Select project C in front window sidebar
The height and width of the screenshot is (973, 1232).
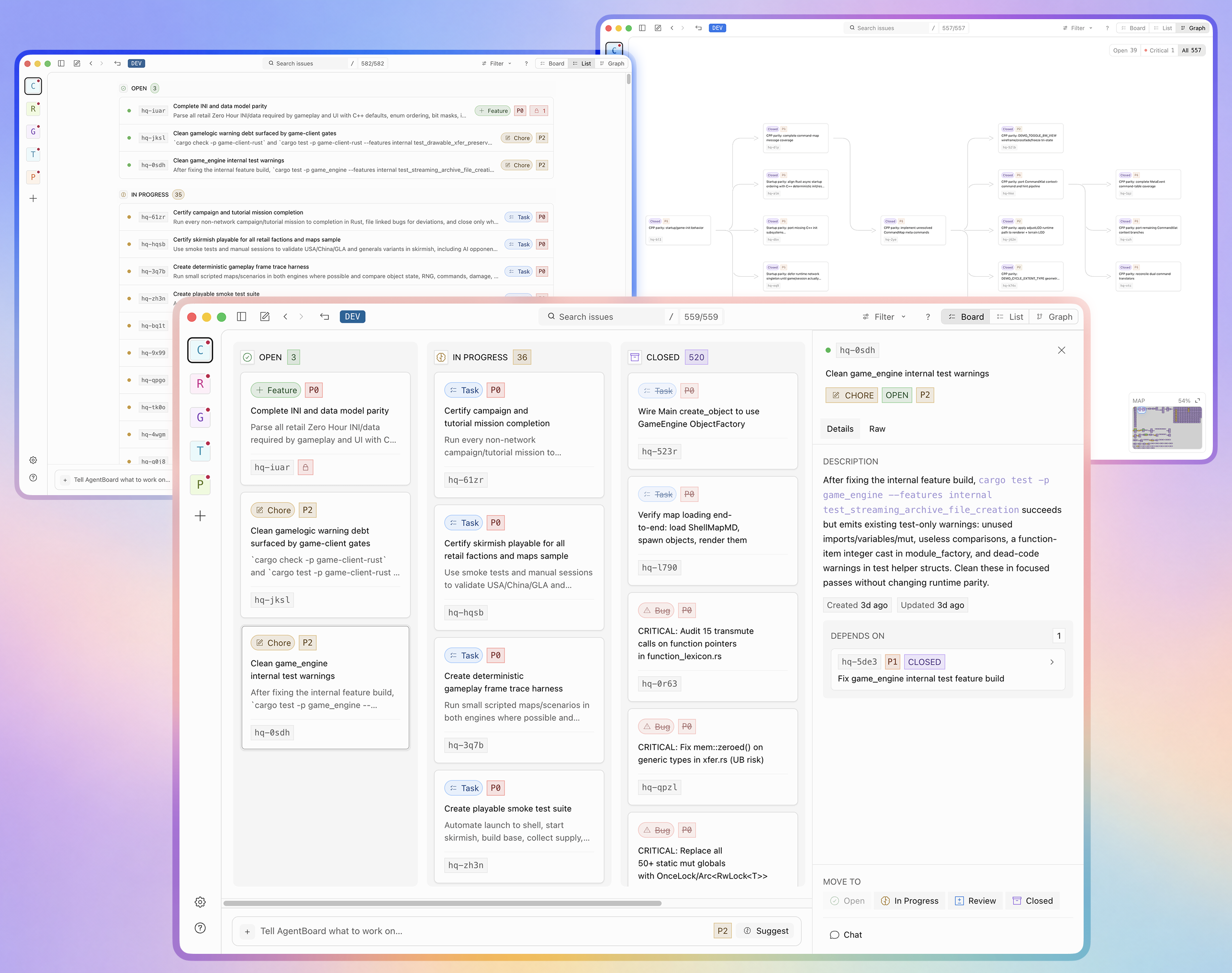point(200,350)
